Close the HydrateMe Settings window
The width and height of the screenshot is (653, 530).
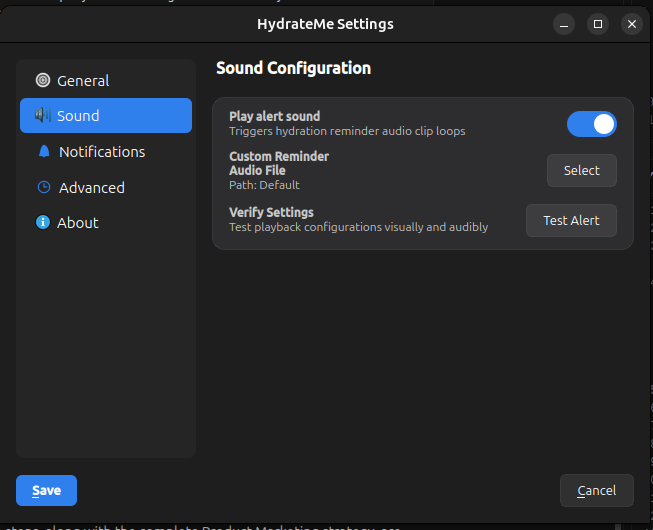tap(632, 25)
